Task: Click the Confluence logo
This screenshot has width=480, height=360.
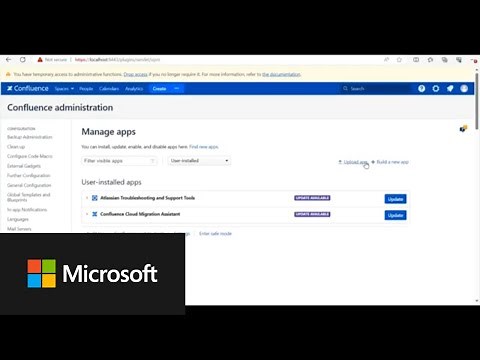Action: (28, 88)
